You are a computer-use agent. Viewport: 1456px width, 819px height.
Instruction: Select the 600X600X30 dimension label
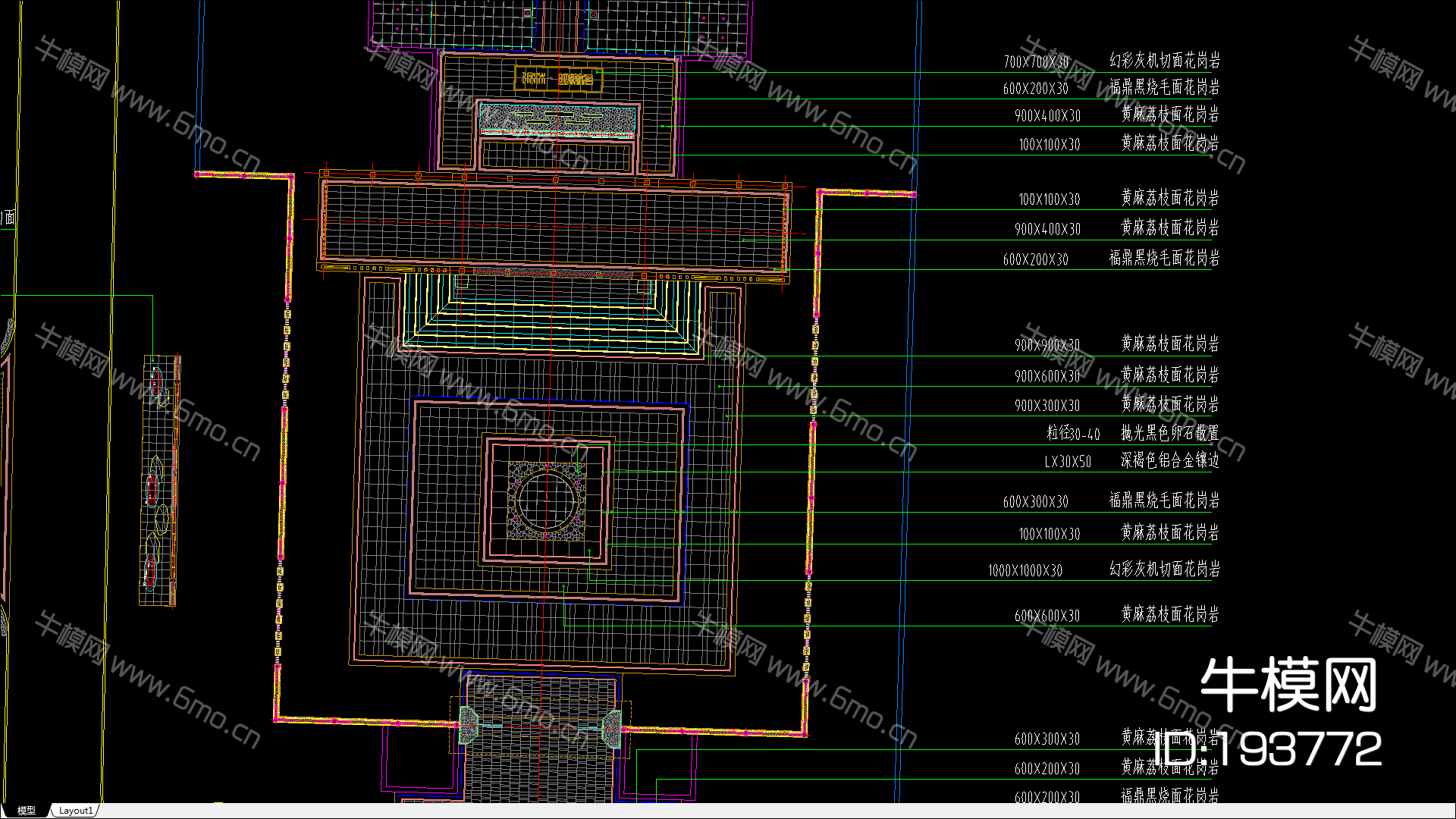point(1046,617)
